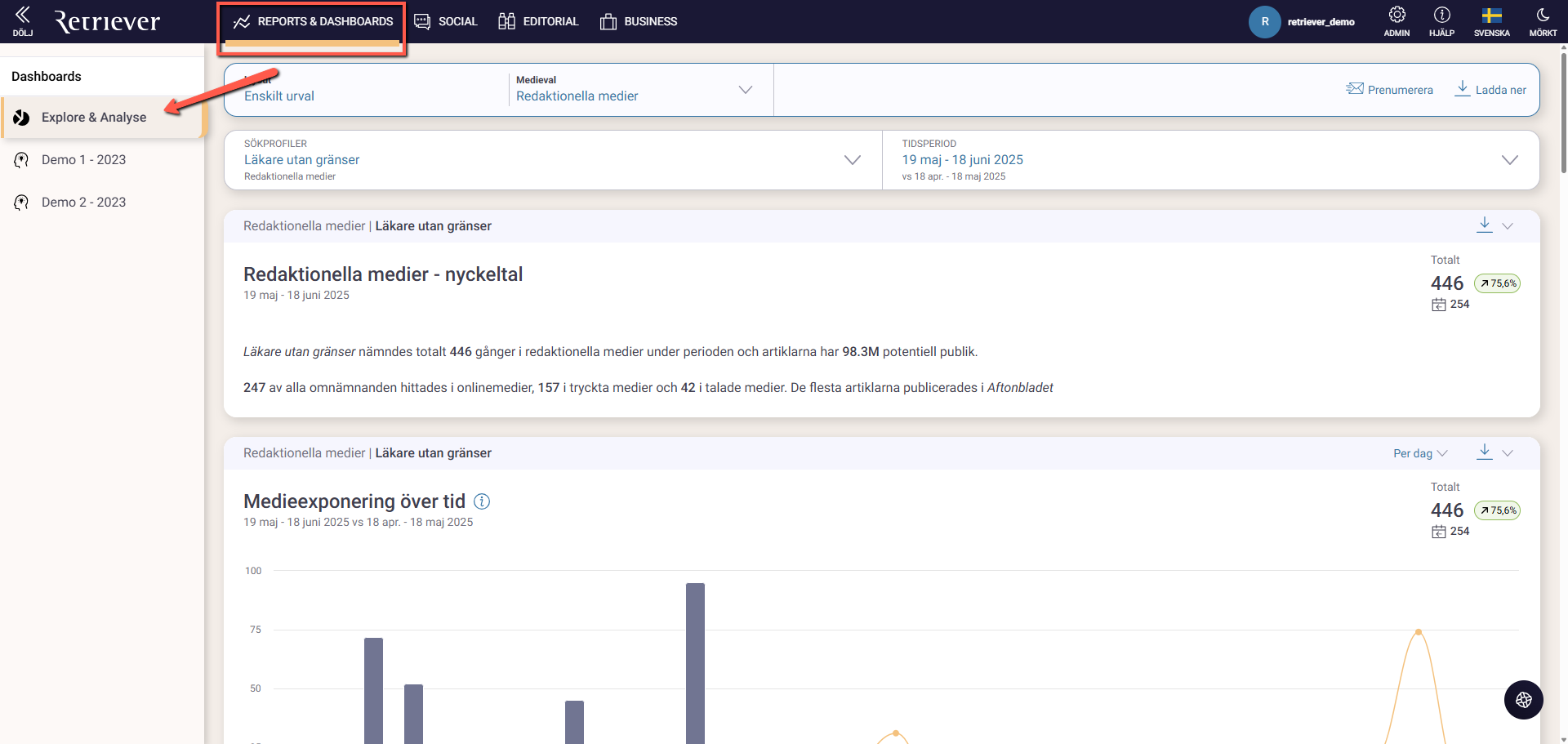Click the orange line peak data point
This screenshot has width=1568, height=744.
[1419, 632]
